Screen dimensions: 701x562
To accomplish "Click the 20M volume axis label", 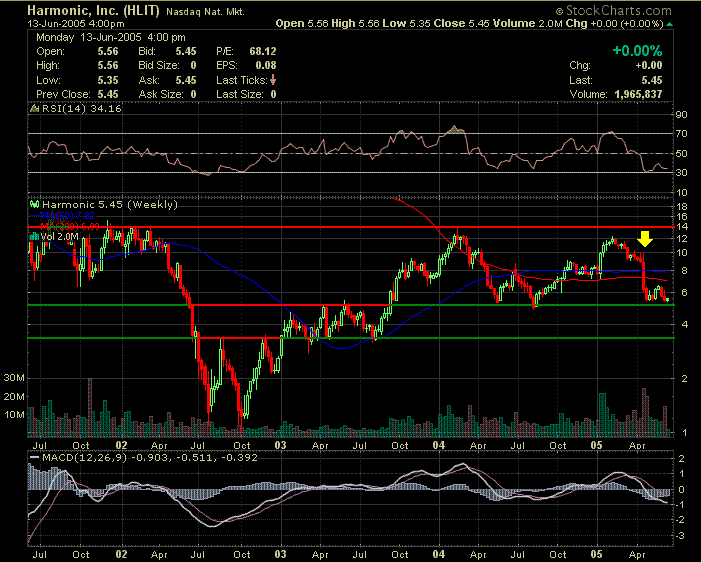I will 14,397.
